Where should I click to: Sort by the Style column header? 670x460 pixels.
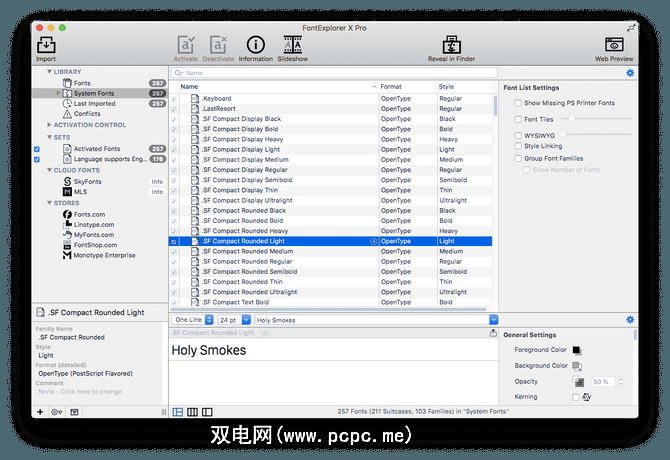coord(465,87)
